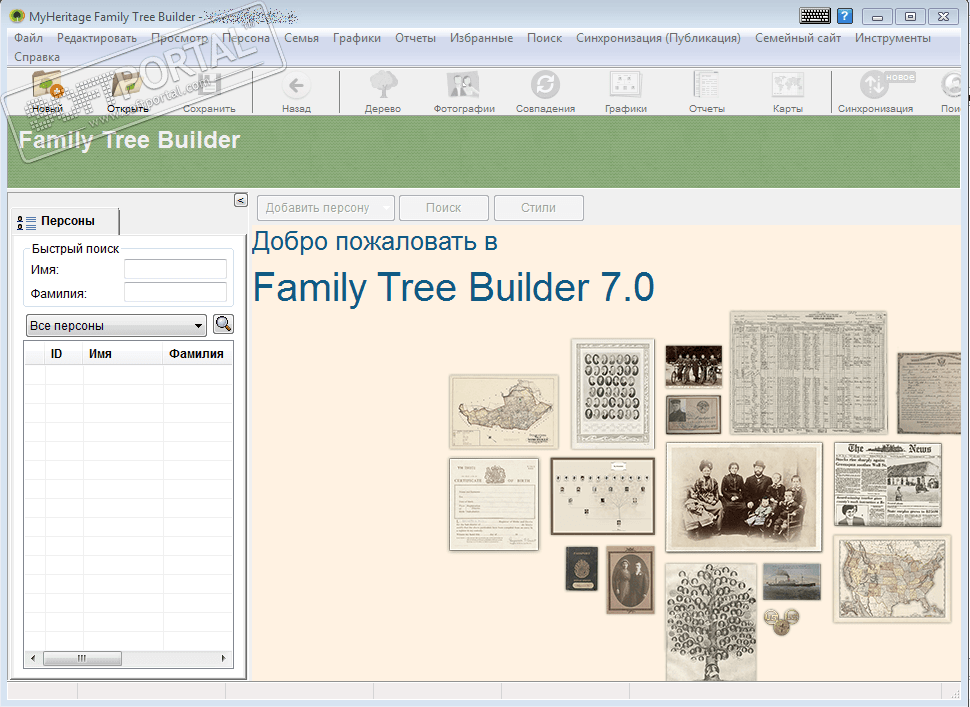Click the right scroll arrow of persons list
Screen dimensions: 970x707
click(223, 658)
